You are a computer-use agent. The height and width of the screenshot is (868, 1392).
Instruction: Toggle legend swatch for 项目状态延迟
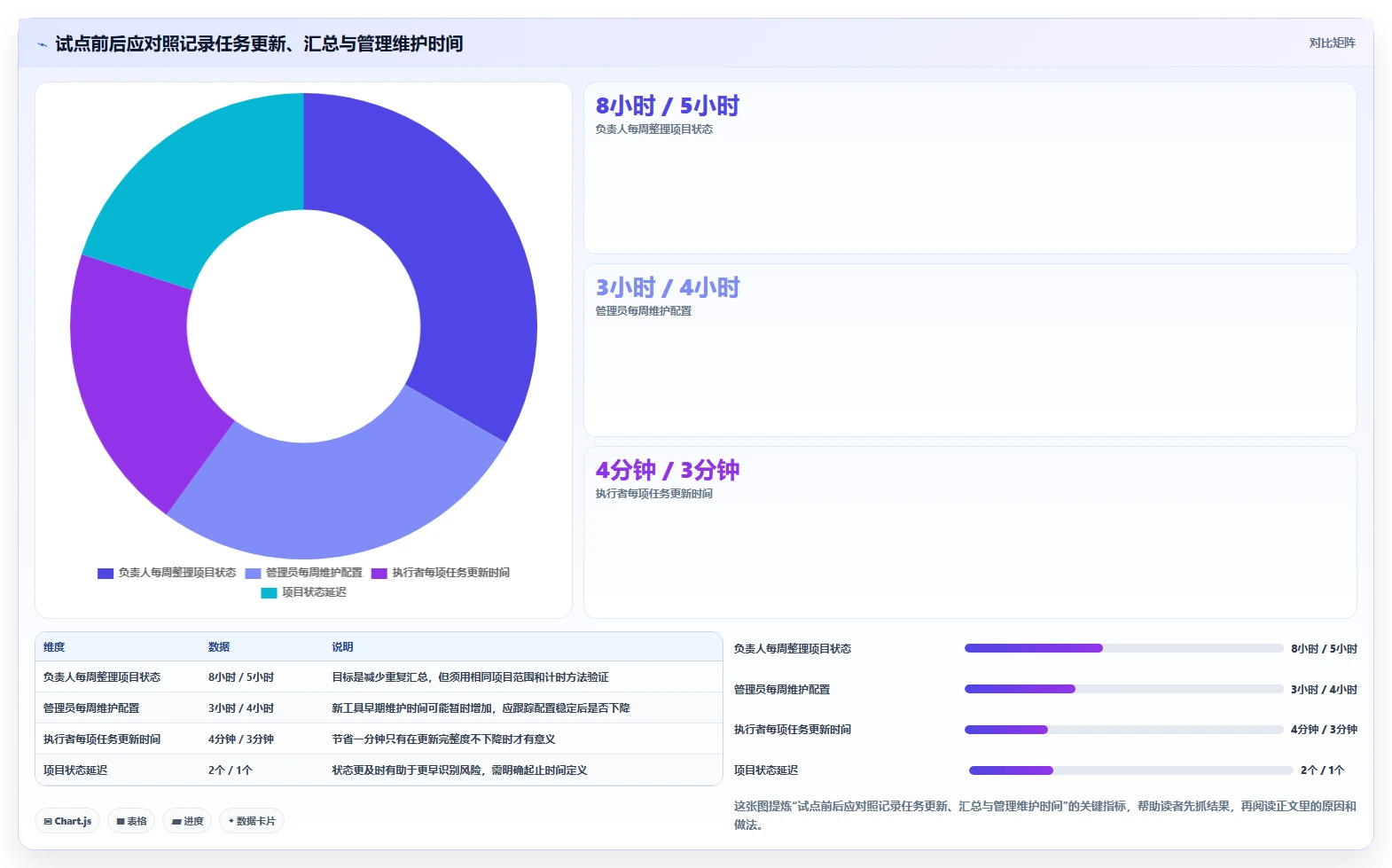269,593
